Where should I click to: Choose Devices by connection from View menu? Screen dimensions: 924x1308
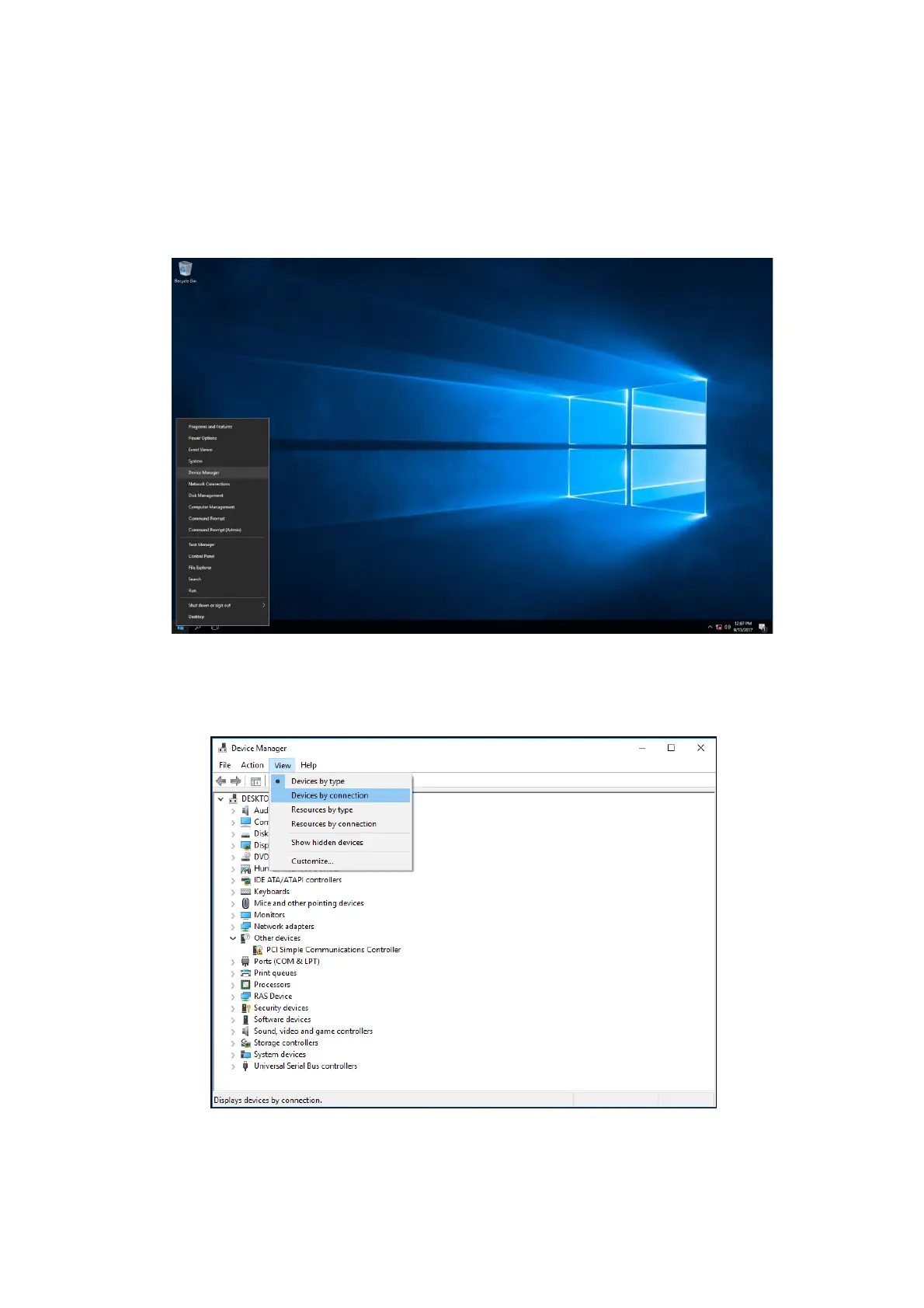[341, 795]
